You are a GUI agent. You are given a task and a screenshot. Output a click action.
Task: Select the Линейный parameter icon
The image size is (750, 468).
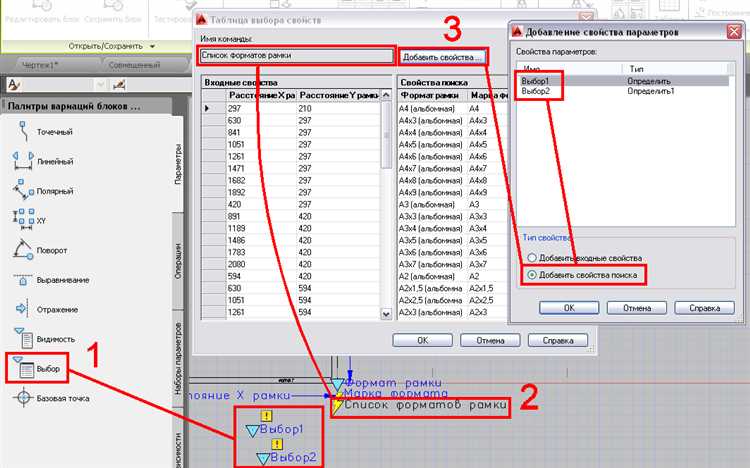[23, 161]
